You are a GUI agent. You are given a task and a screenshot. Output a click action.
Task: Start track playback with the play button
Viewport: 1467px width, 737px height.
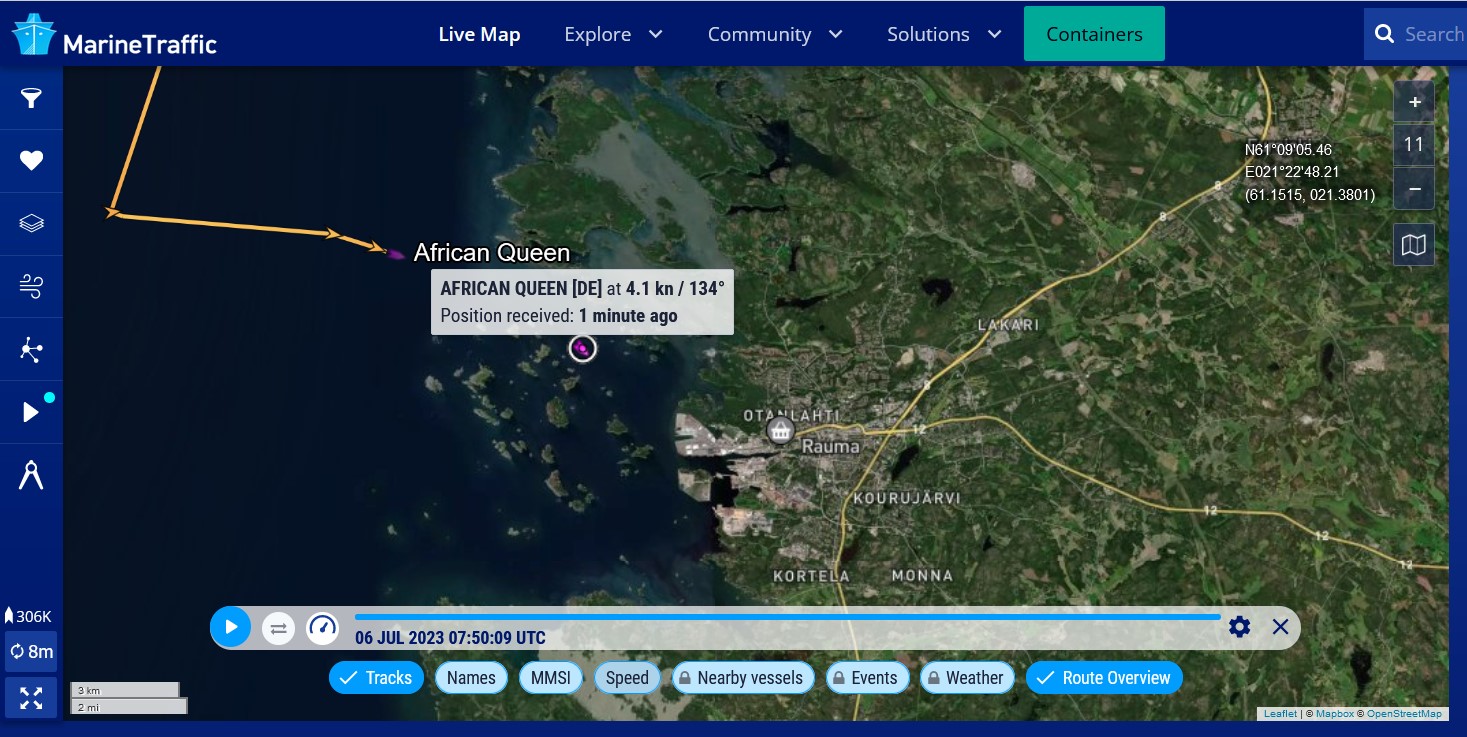231,627
